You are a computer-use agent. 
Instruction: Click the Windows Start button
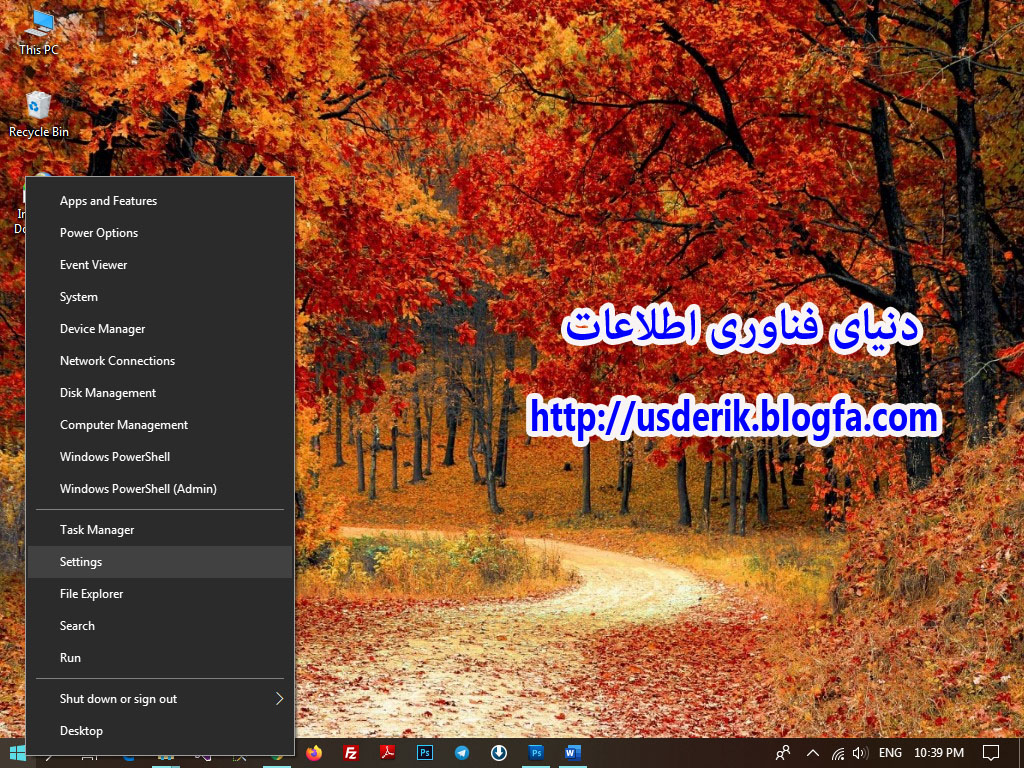(x=17, y=753)
